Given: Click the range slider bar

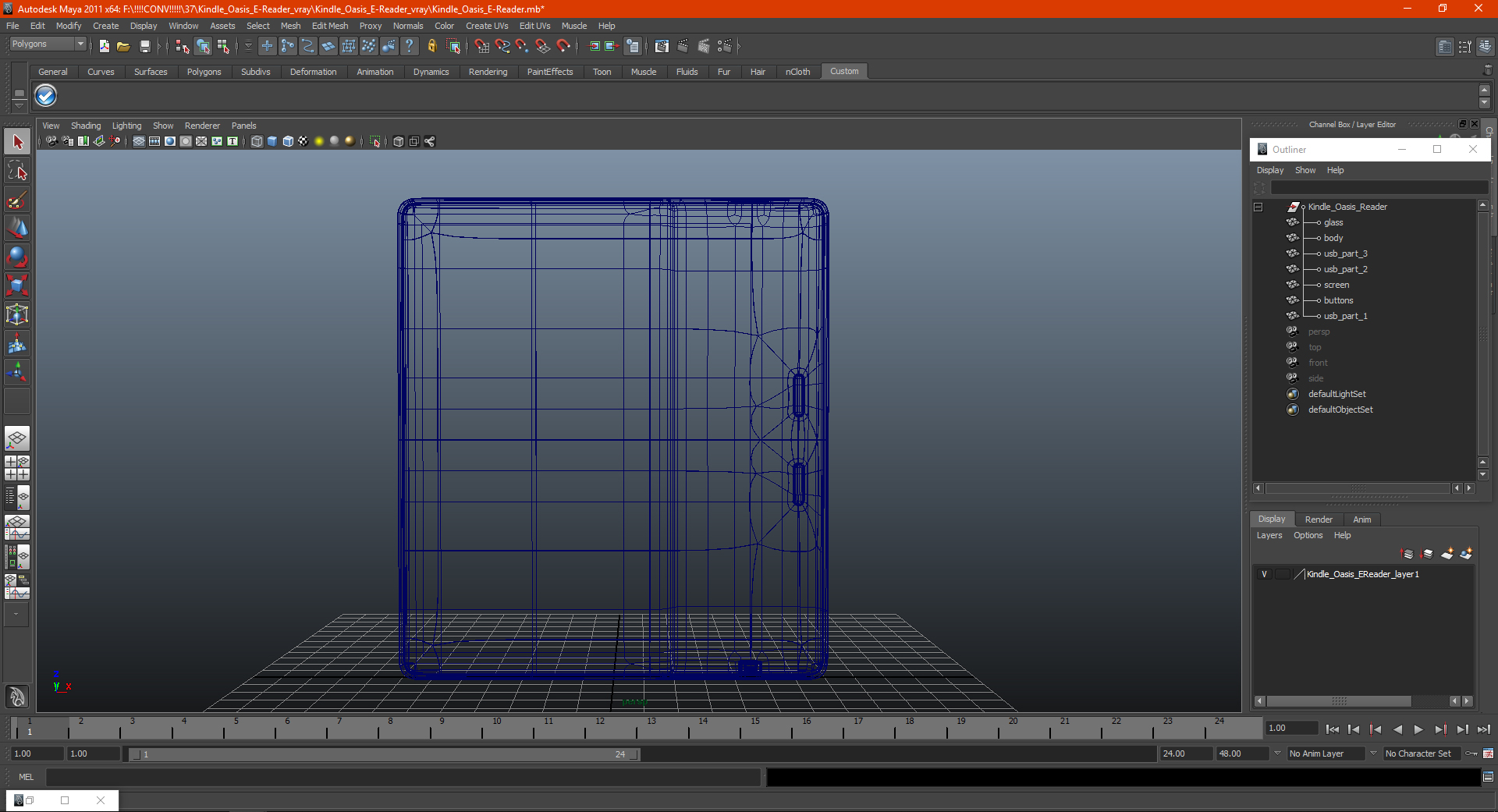Looking at the screenshot, I should pyautogui.click(x=384, y=754).
